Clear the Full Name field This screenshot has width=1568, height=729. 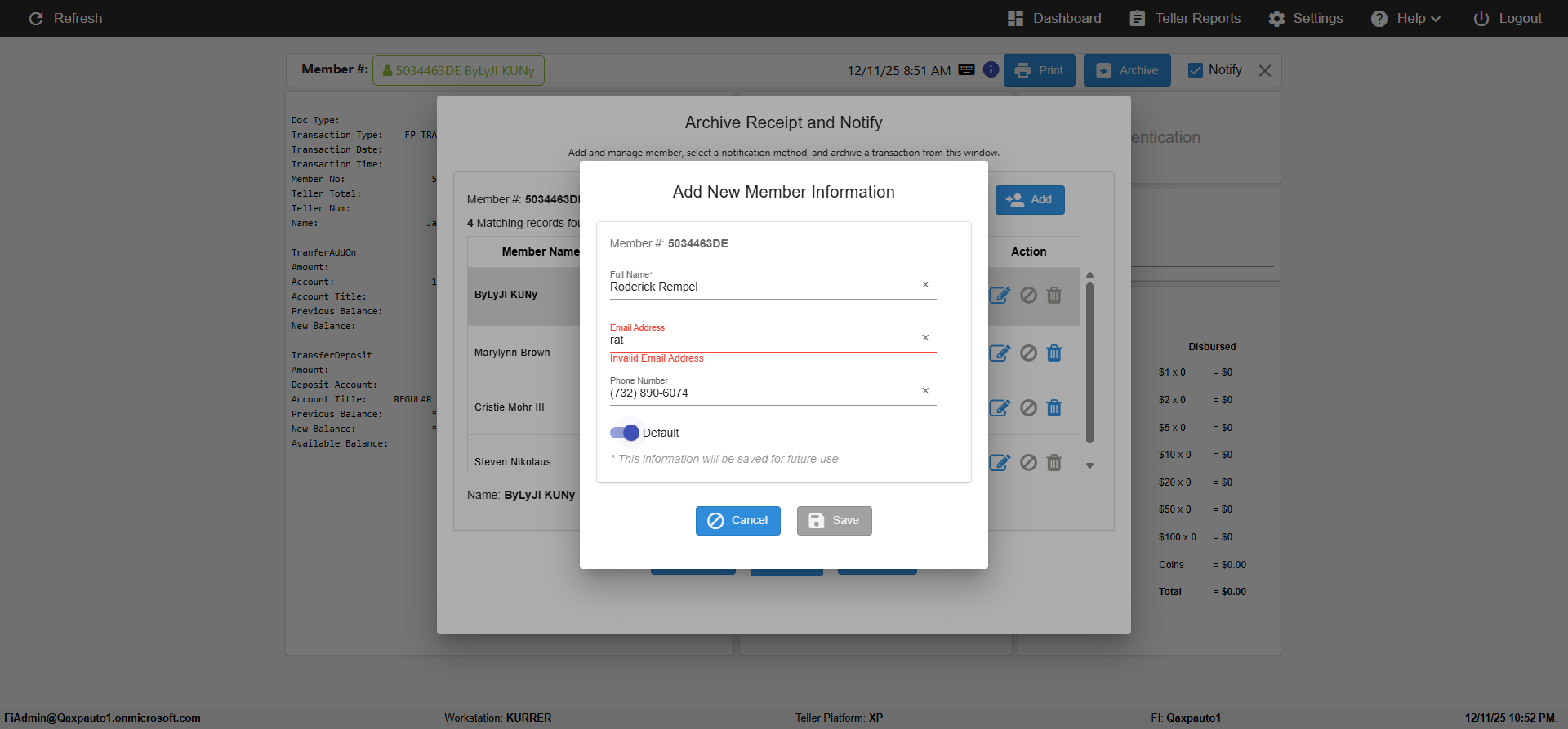point(925,285)
